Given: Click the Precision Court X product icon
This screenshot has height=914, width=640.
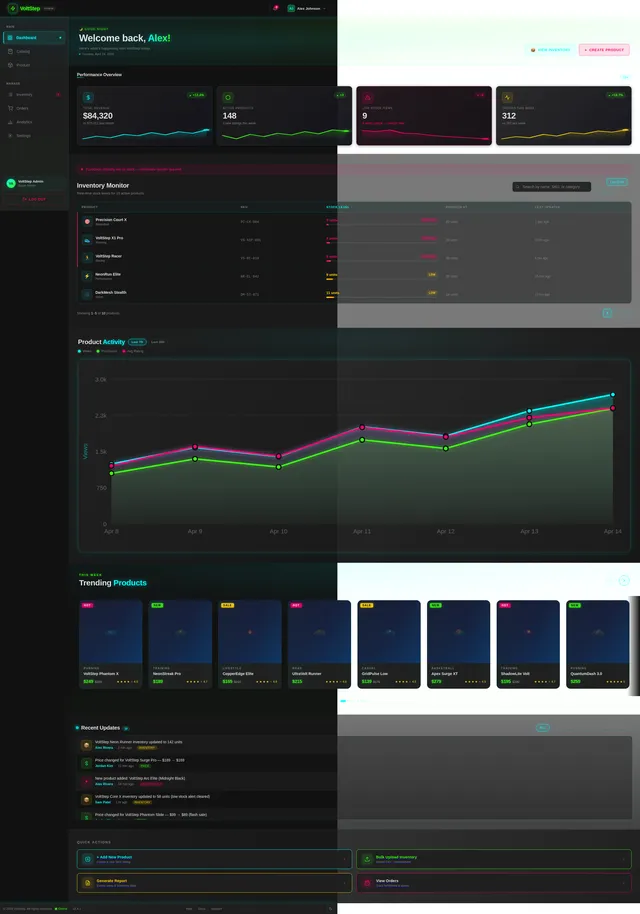Looking at the screenshot, I should coord(87,222).
